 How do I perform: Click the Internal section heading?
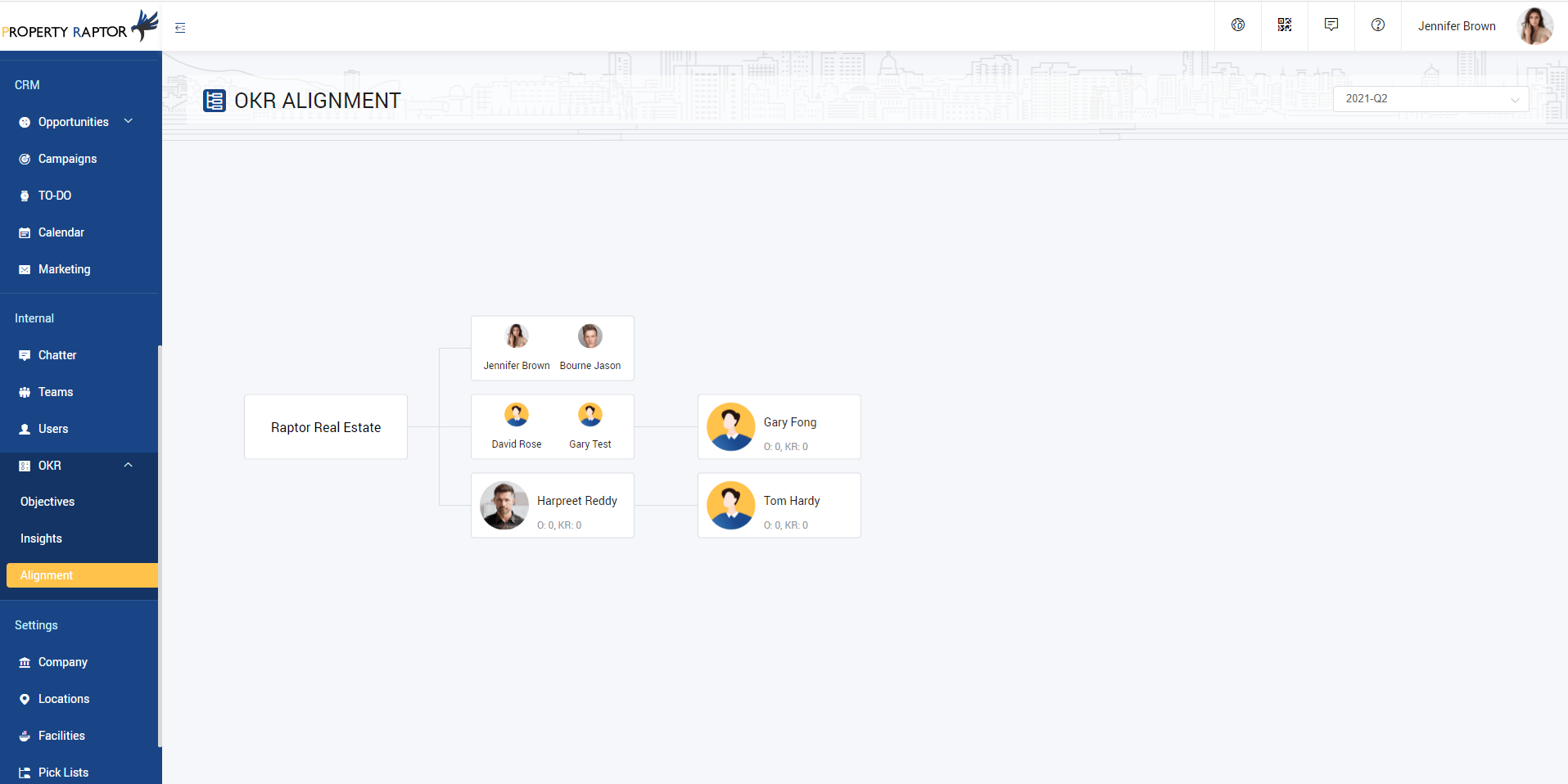[34, 318]
